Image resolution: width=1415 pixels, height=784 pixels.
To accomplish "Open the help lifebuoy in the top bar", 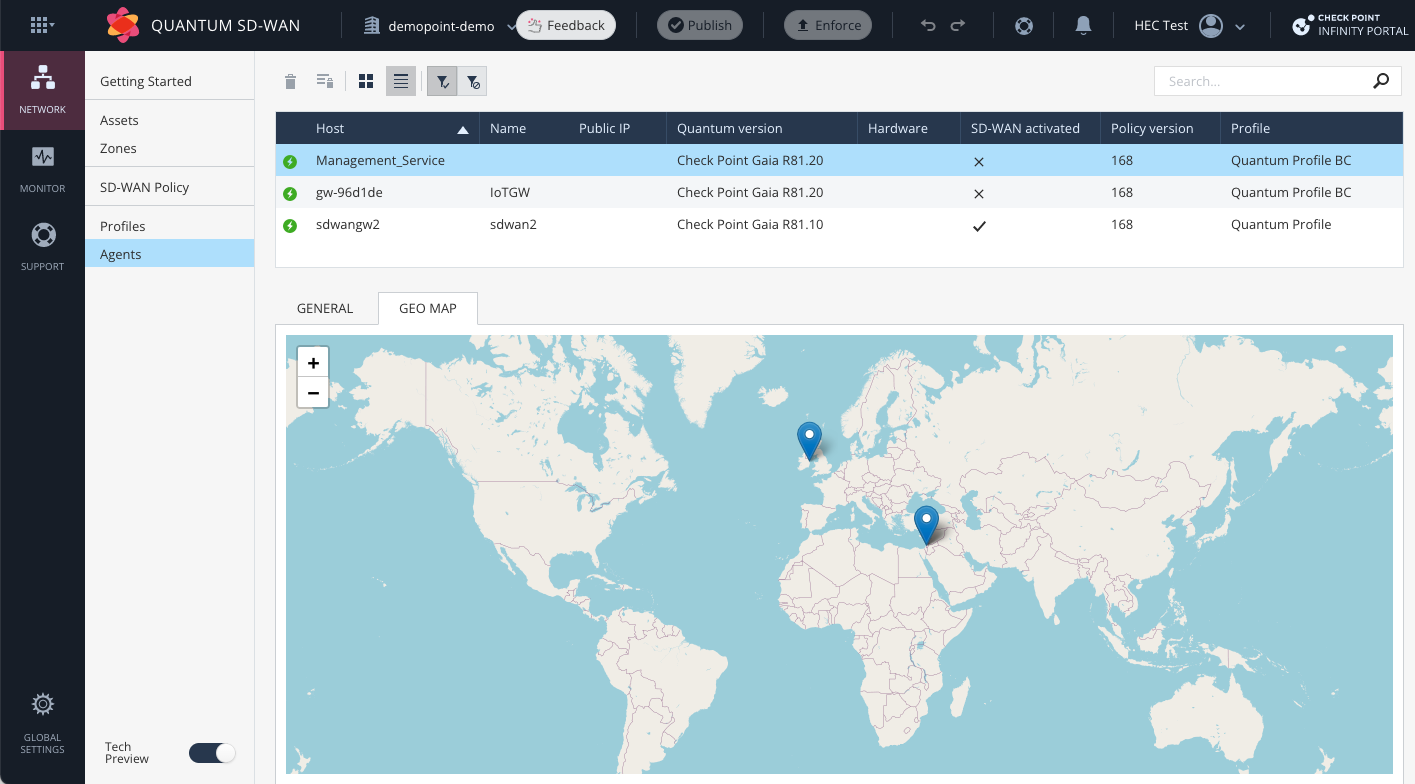I will pyautogui.click(x=1024, y=26).
